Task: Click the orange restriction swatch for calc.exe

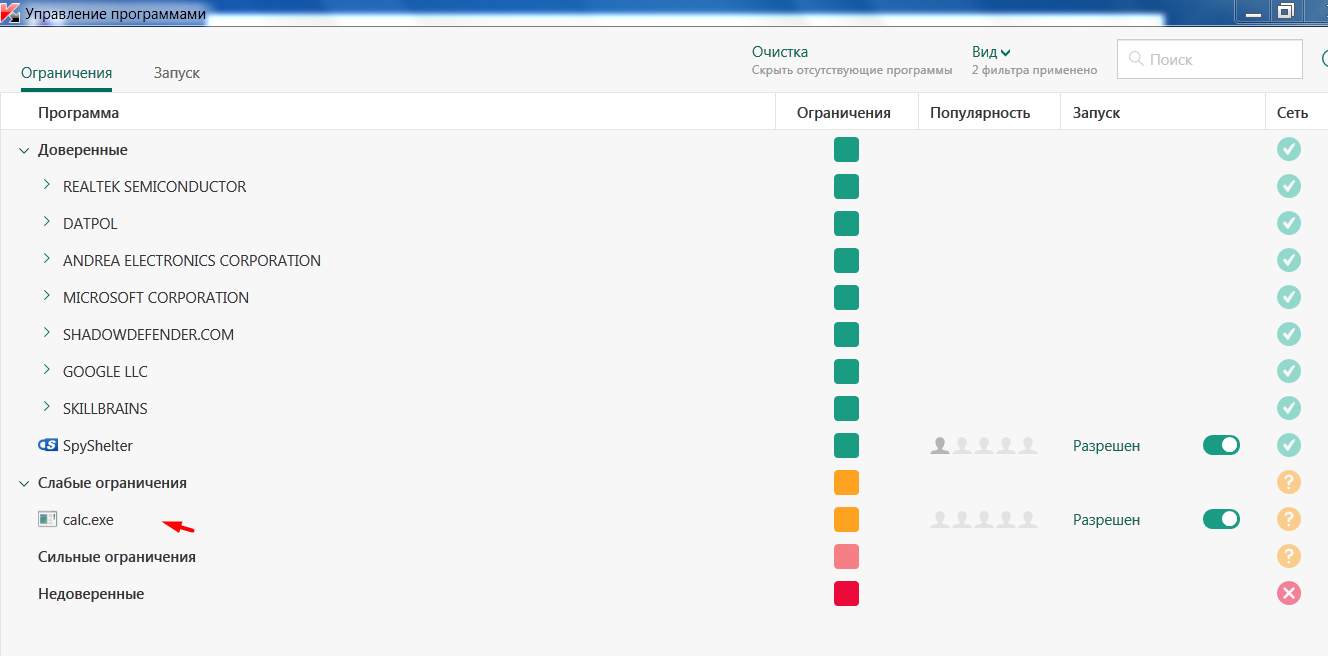Action: coord(846,519)
